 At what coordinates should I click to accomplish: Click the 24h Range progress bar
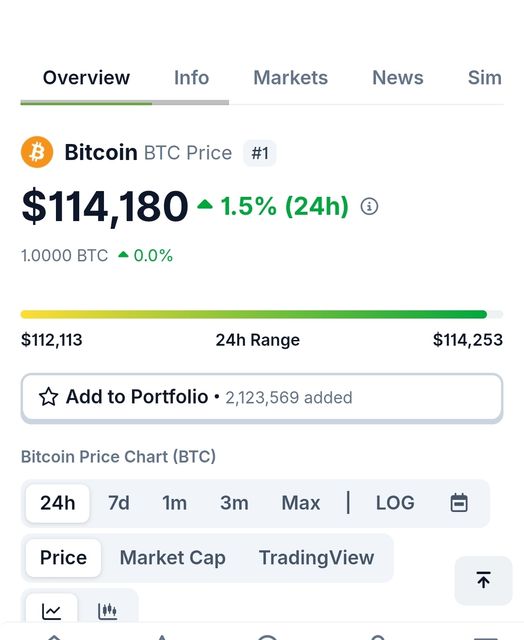262,314
